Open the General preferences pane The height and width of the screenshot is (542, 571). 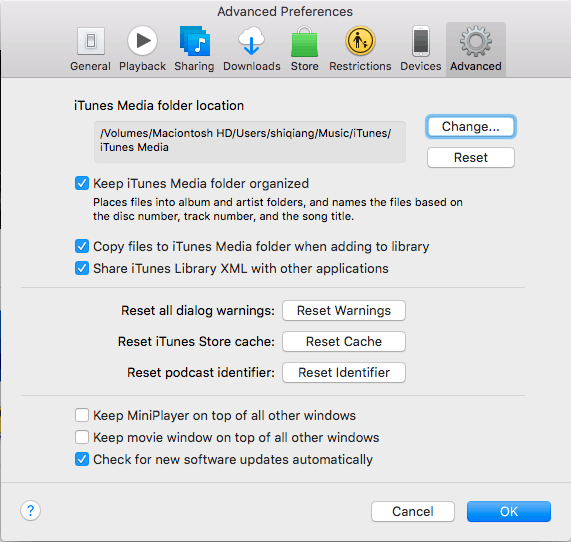(x=91, y=41)
